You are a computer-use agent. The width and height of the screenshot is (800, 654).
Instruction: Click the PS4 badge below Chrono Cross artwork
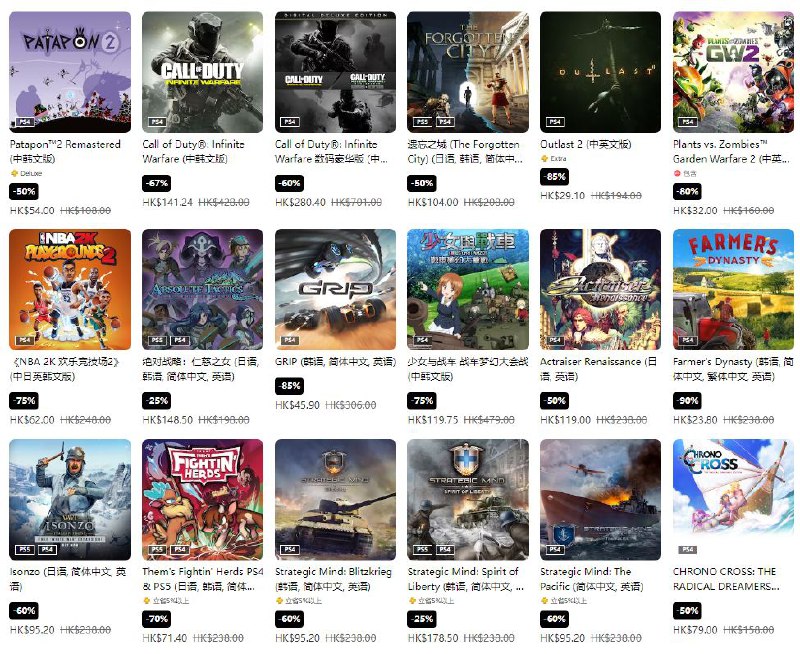(x=688, y=549)
